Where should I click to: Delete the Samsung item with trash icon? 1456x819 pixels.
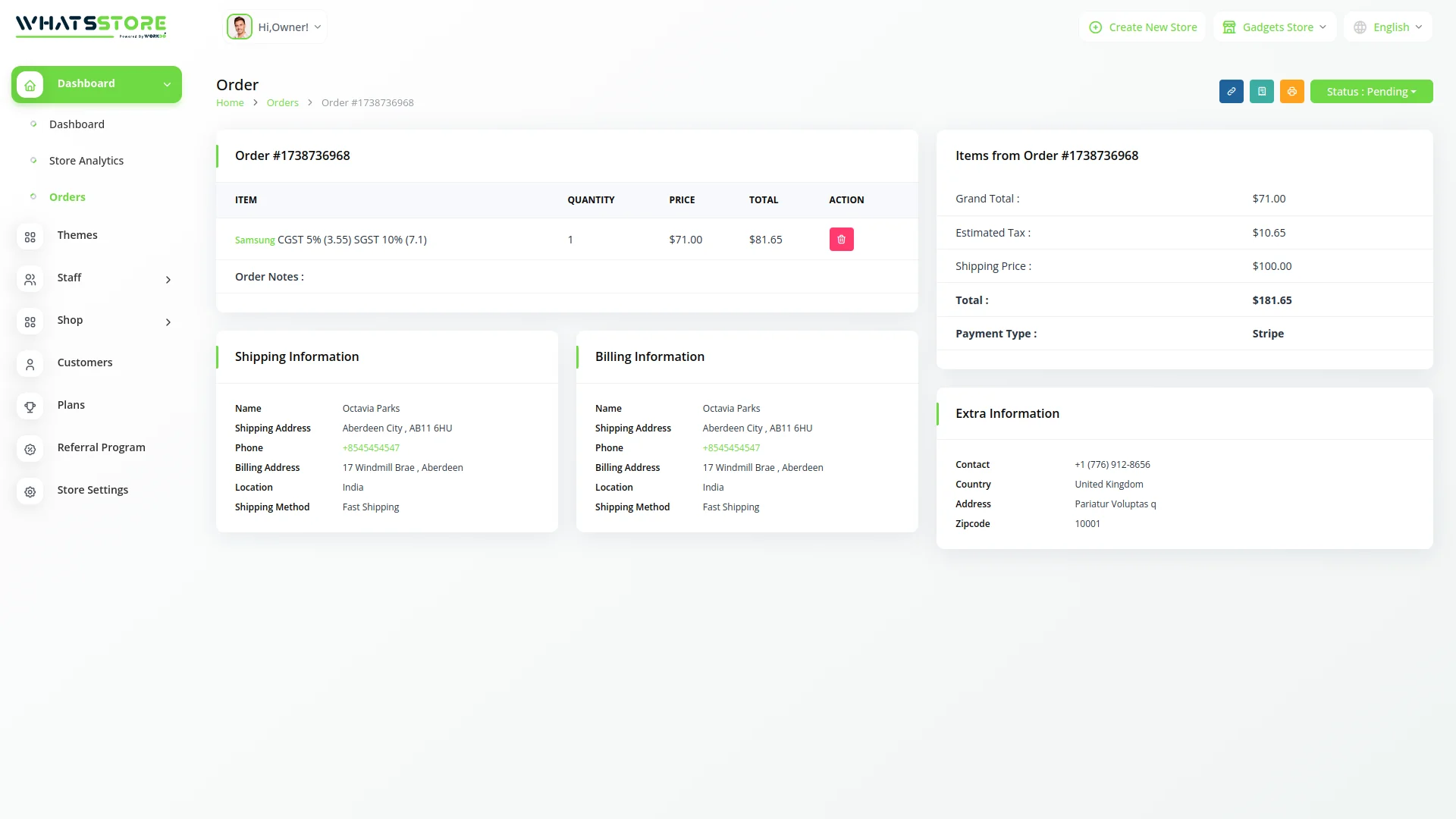[841, 240]
